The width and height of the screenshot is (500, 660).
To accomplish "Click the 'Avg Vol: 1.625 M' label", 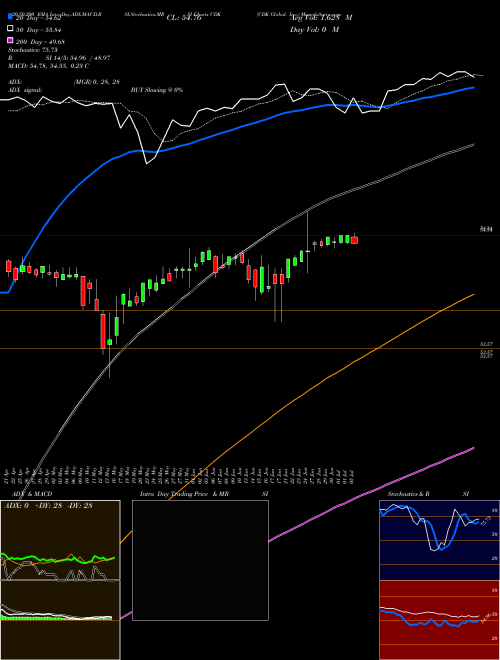I will [321, 18].
